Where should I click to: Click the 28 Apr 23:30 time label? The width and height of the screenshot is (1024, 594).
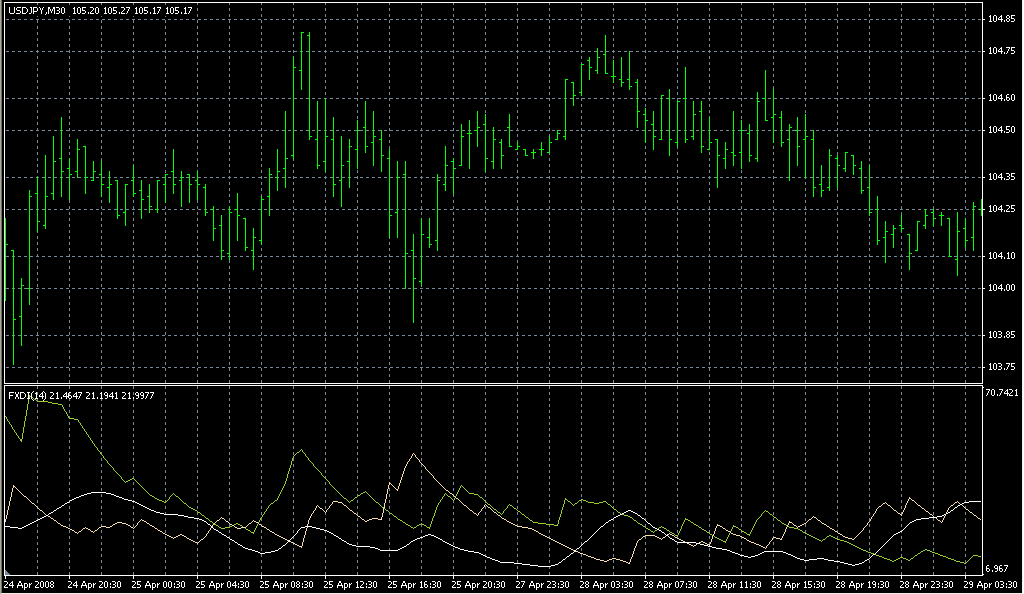[926, 585]
